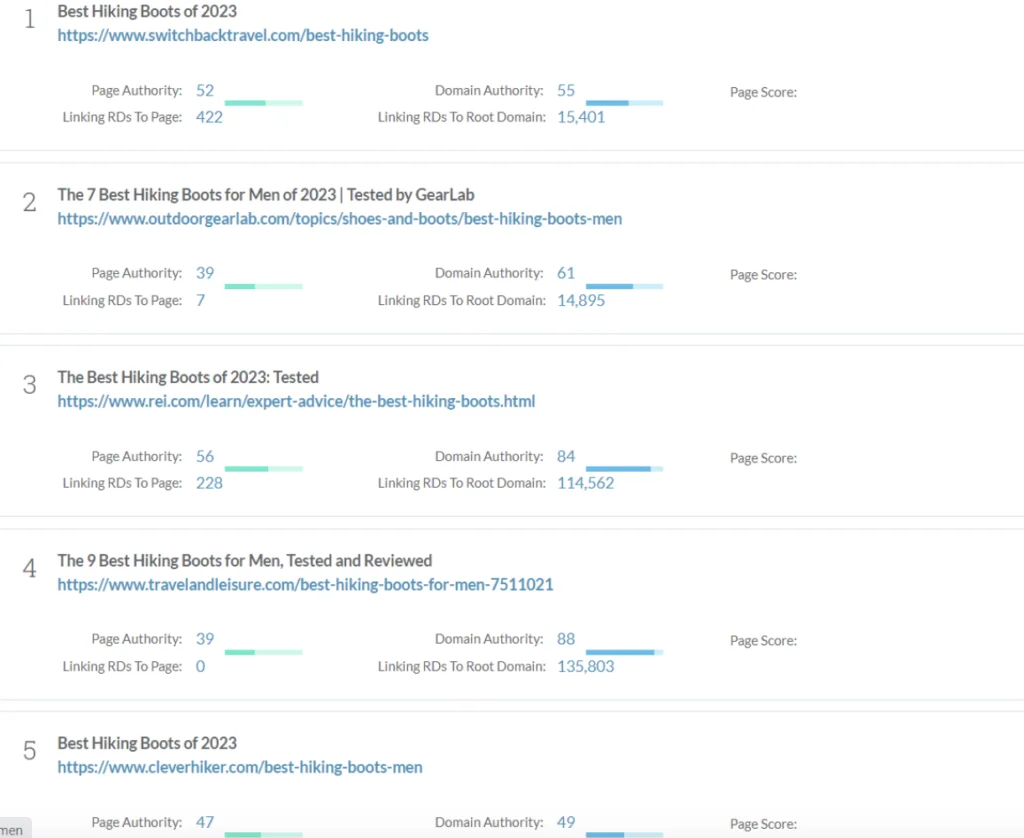Click Linking RDs To Root Domain value 15,401

[581, 117]
